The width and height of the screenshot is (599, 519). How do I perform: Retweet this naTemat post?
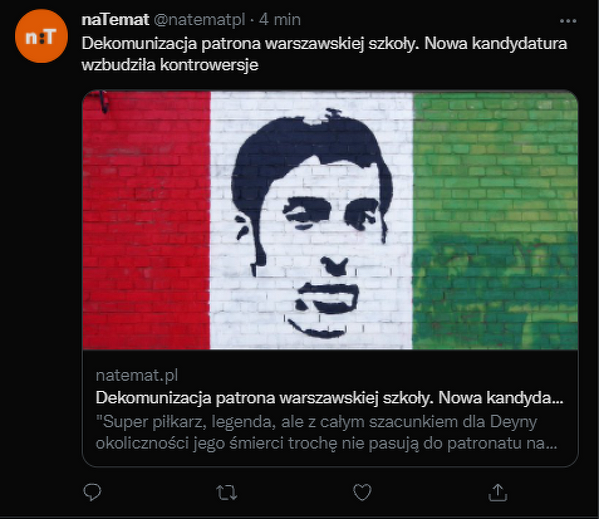[x=227, y=493]
